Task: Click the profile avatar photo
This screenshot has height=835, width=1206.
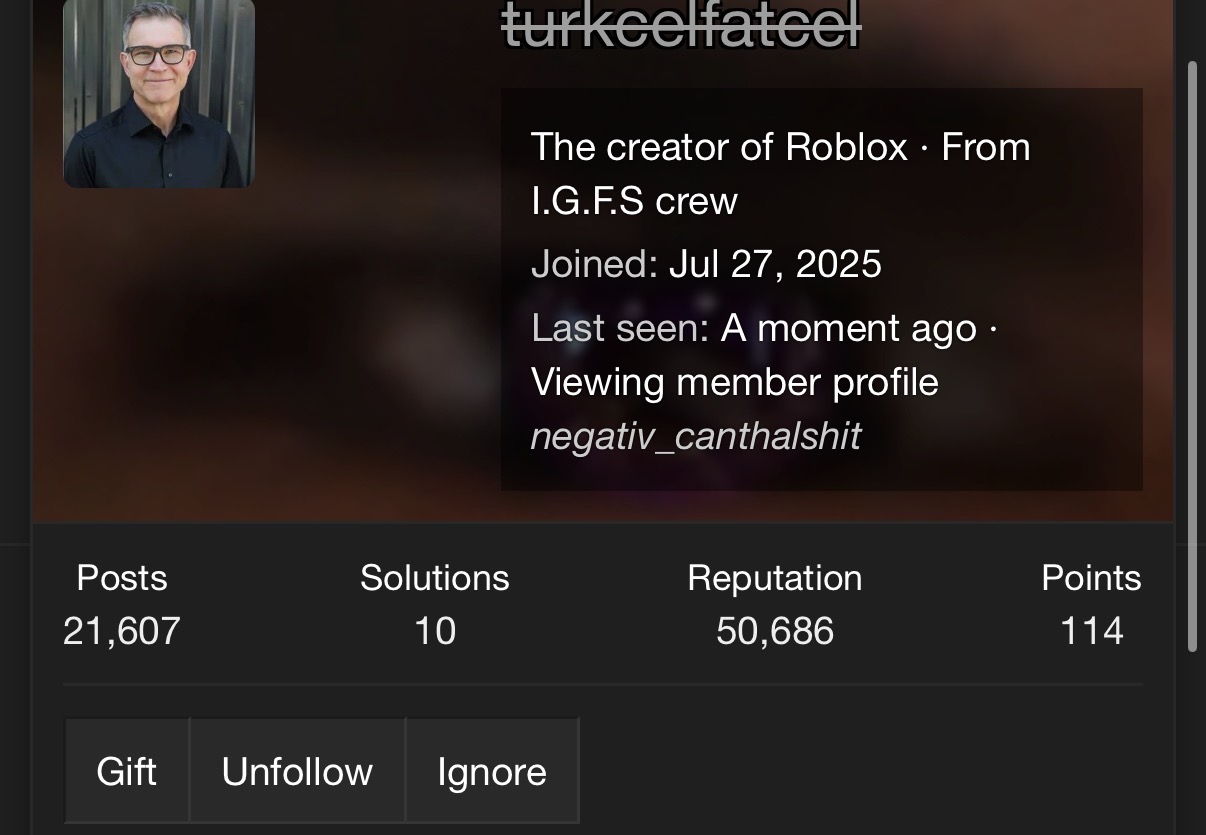Action: pos(159,92)
